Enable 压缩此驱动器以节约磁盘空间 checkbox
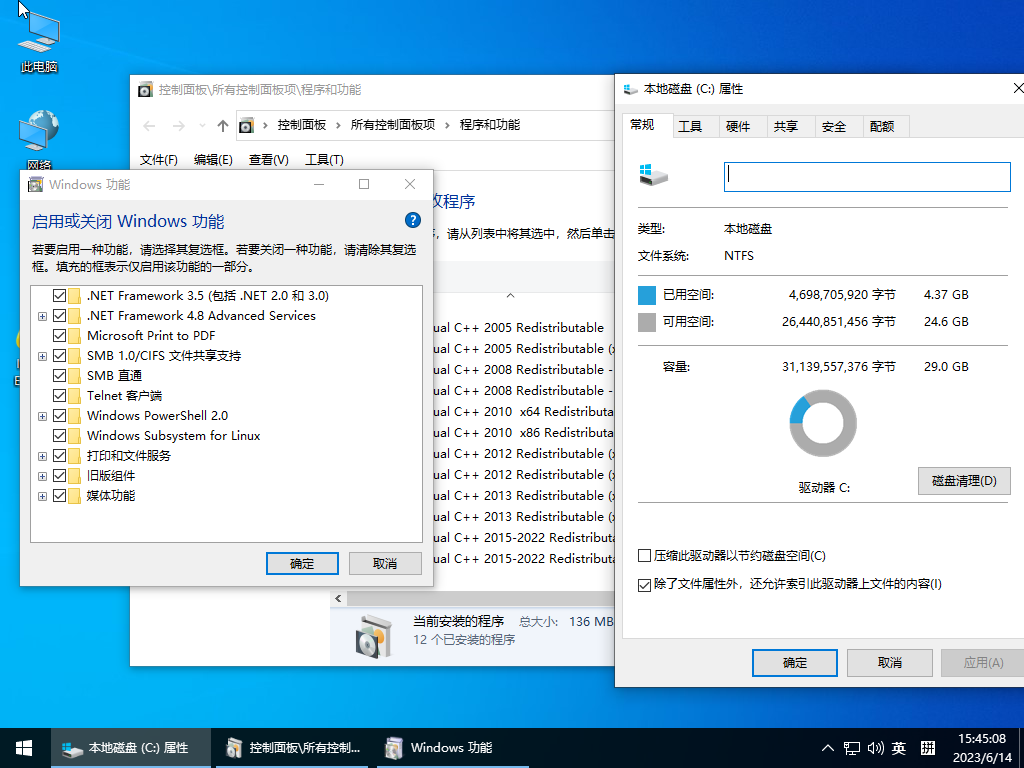 pyautogui.click(x=645, y=556)
